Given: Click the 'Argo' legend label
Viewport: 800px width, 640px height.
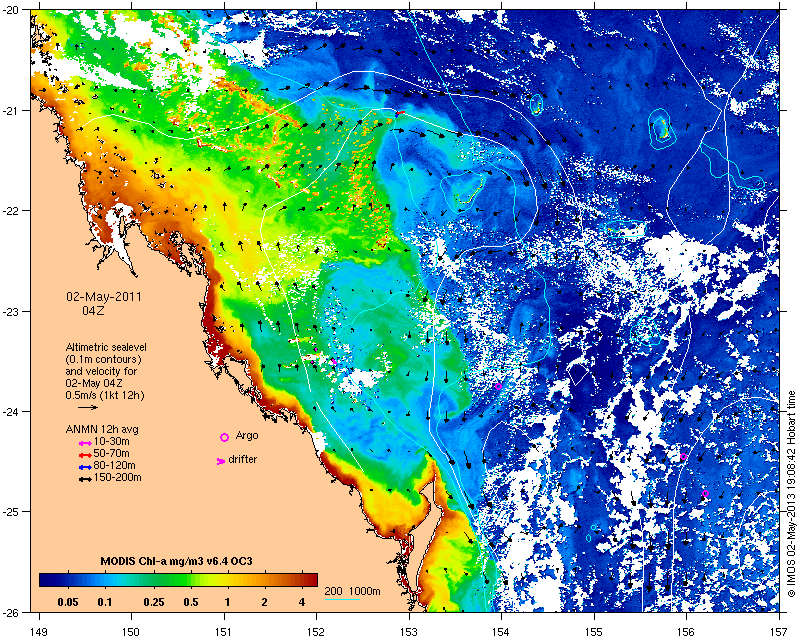Looking at the screenshot, I should tap(247, 435).
